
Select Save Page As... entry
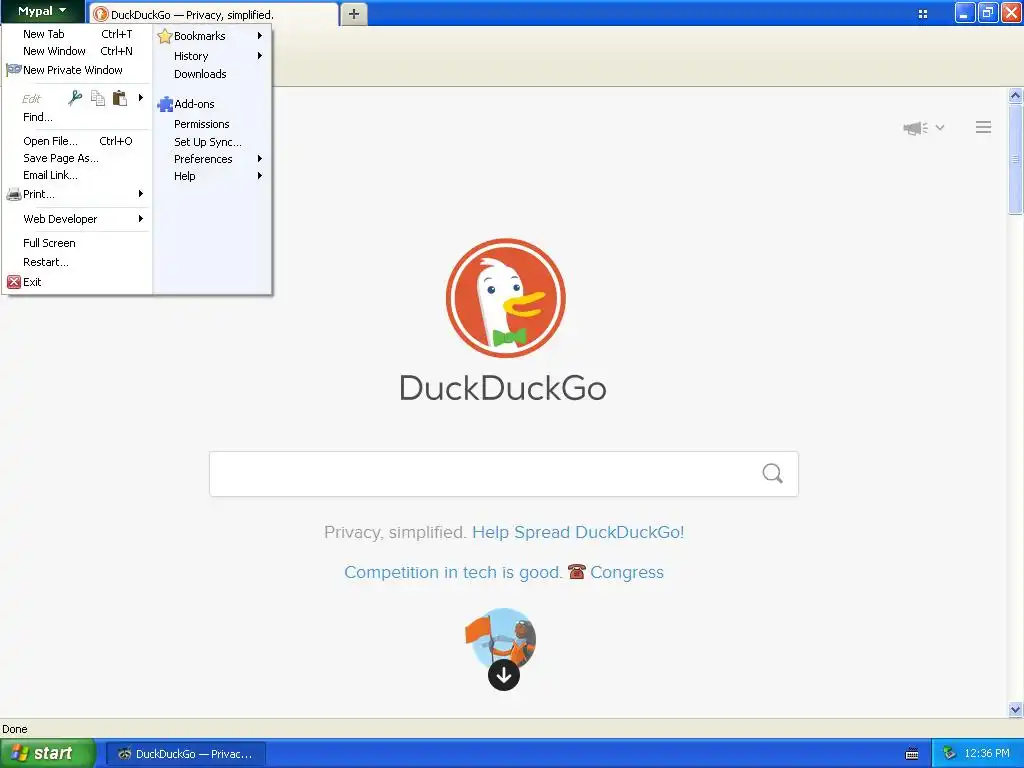pos(77,158)
